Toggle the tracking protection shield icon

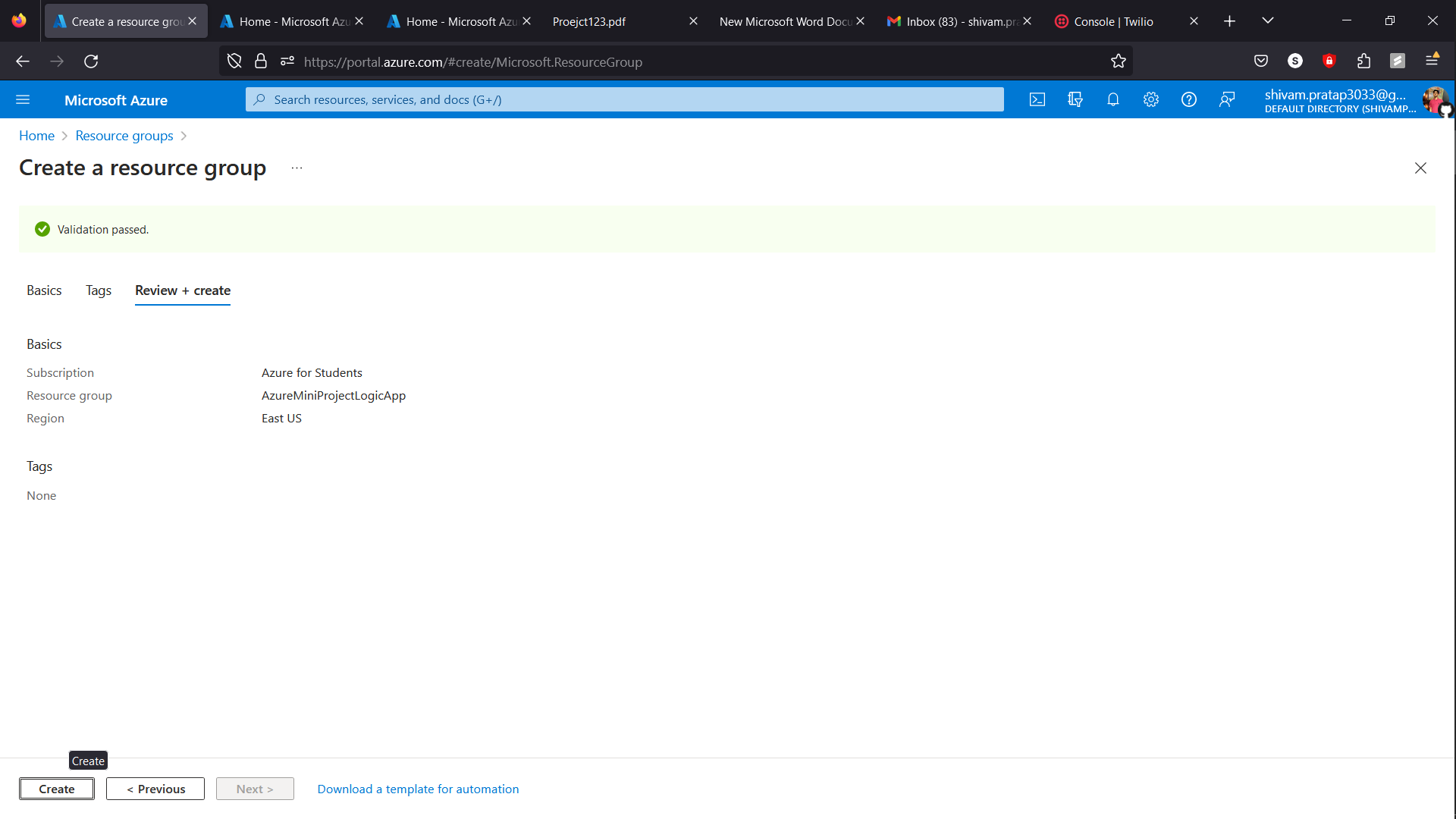pos(234,61)
